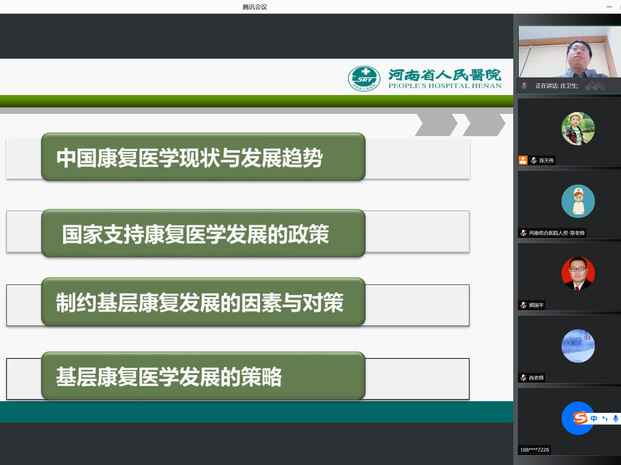Click the mic icon beside 正在讲话 label
The width and height of the screenshot is (621, 465).
[x=524, y=86]
